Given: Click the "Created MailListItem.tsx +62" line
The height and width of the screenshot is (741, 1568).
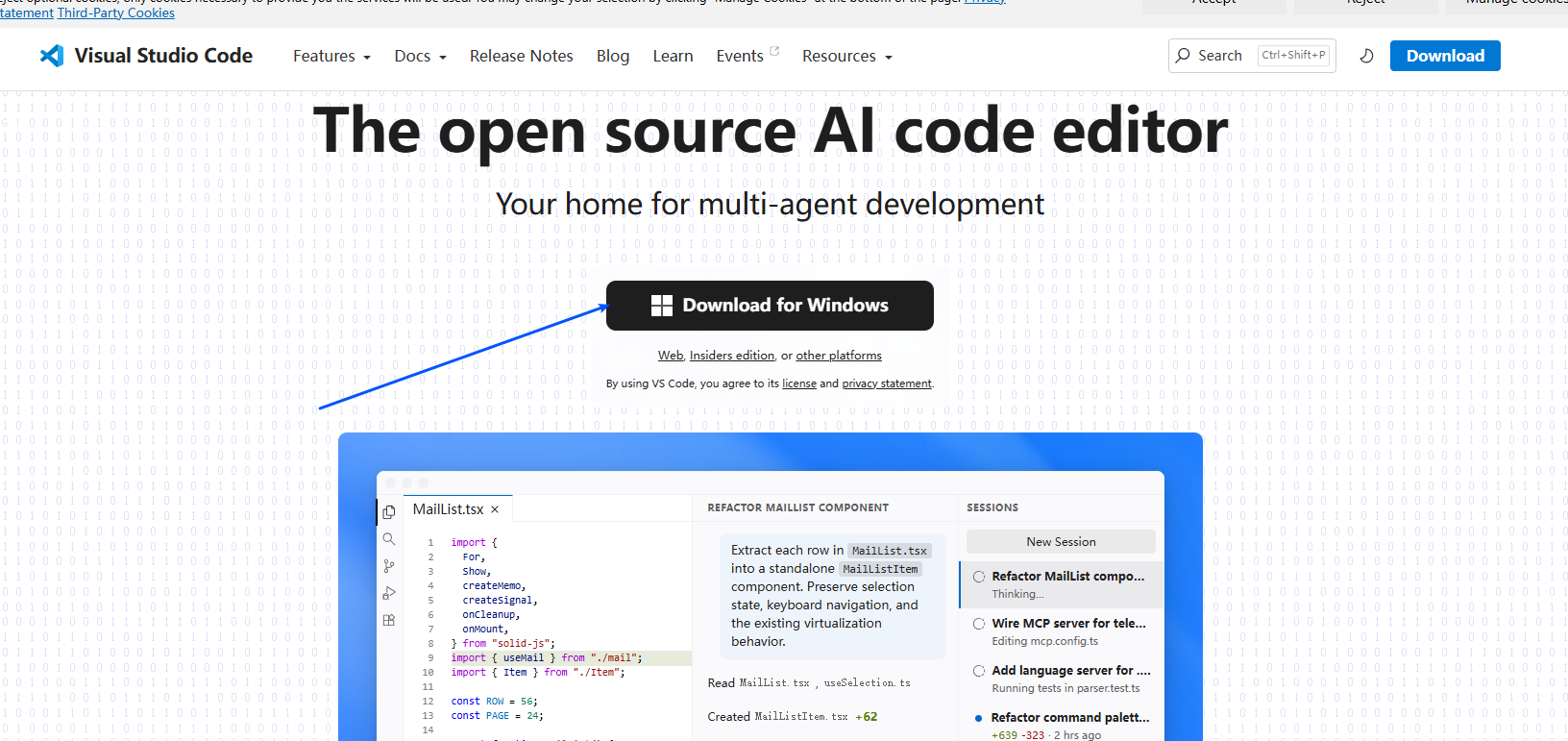Looking at the screenshot, I should (x=793, y=717).
